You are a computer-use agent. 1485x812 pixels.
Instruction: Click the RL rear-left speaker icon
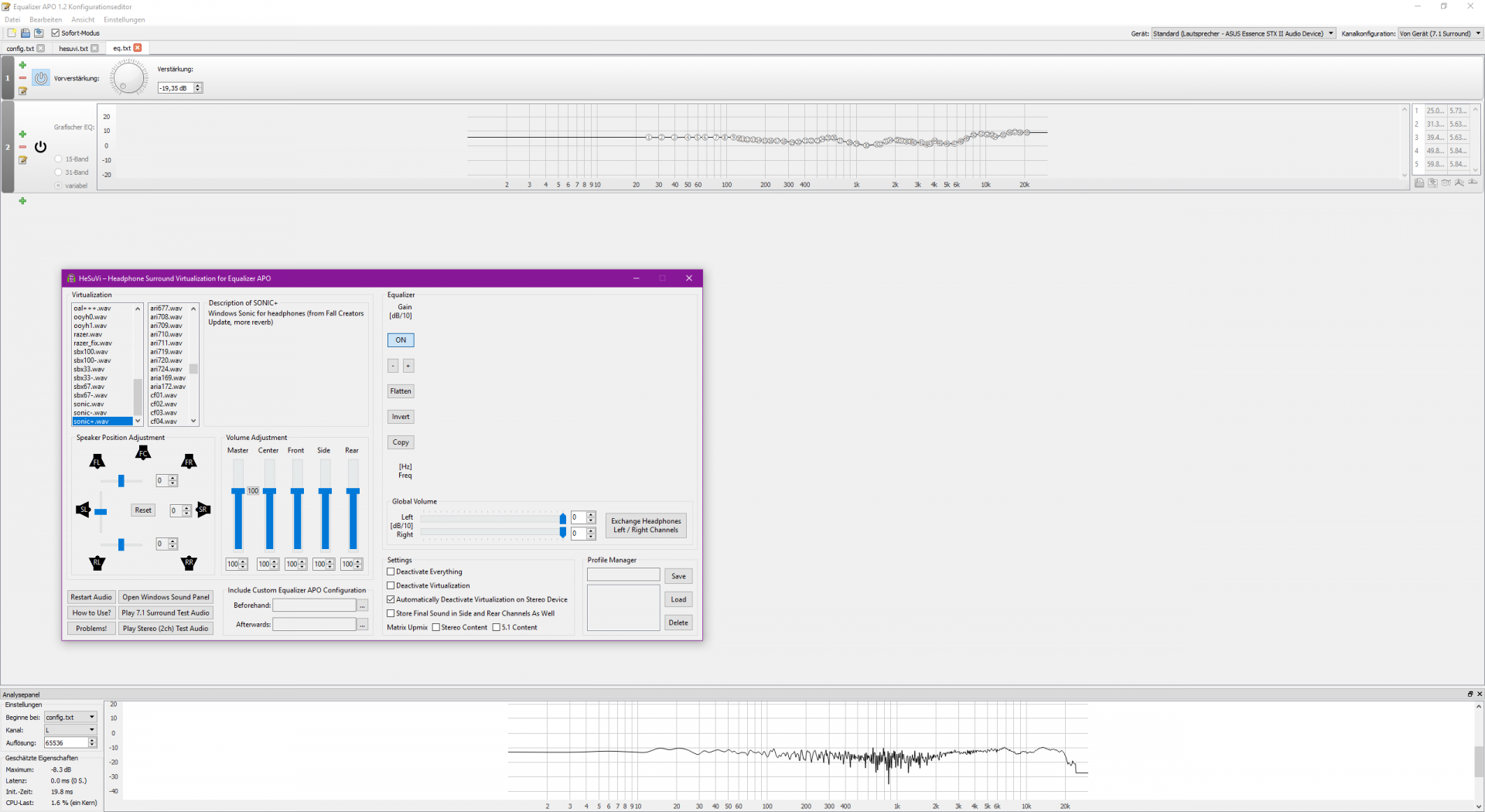pyautogui.click(x=97, y=563)
